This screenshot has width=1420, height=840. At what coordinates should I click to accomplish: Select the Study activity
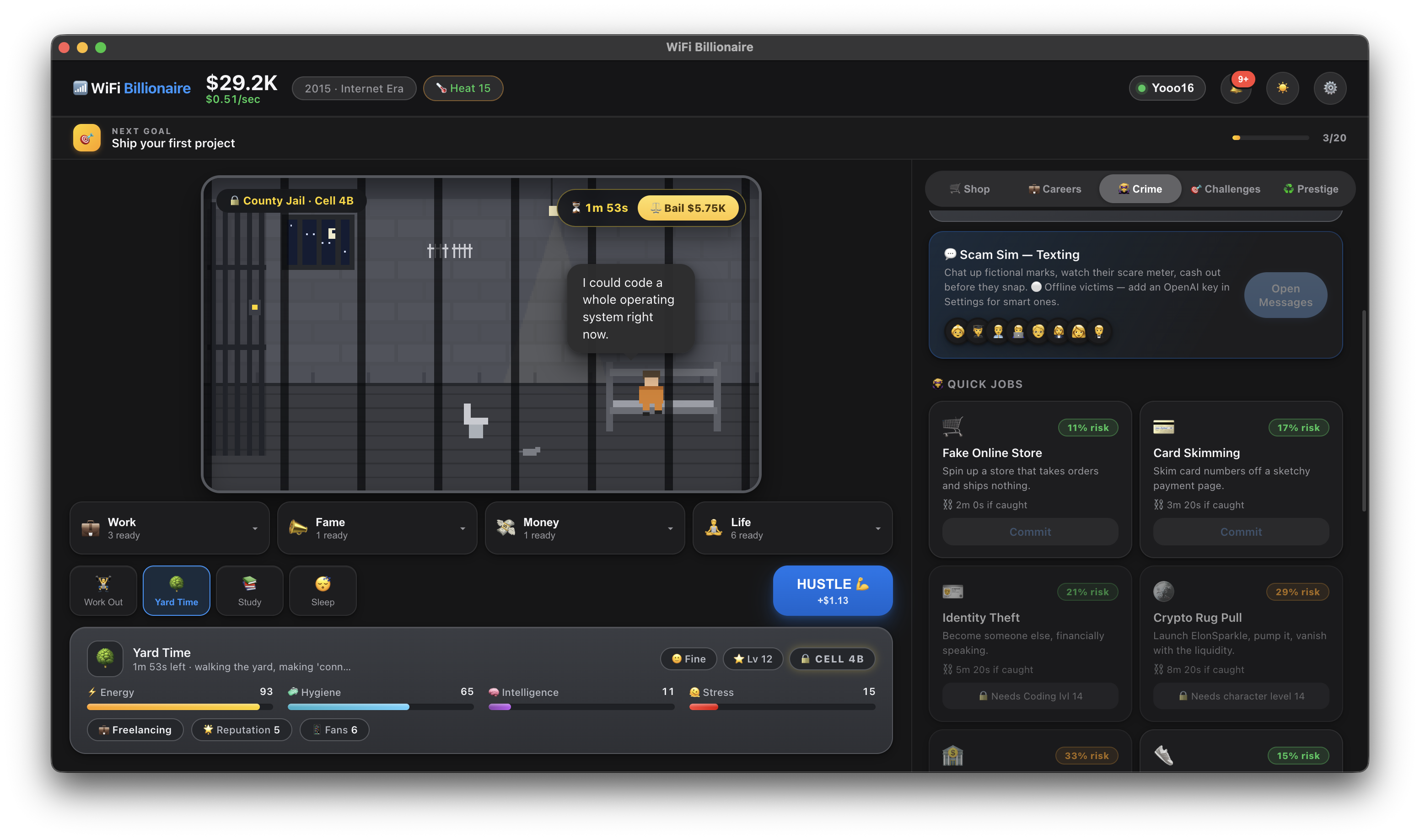click(250, 590)
